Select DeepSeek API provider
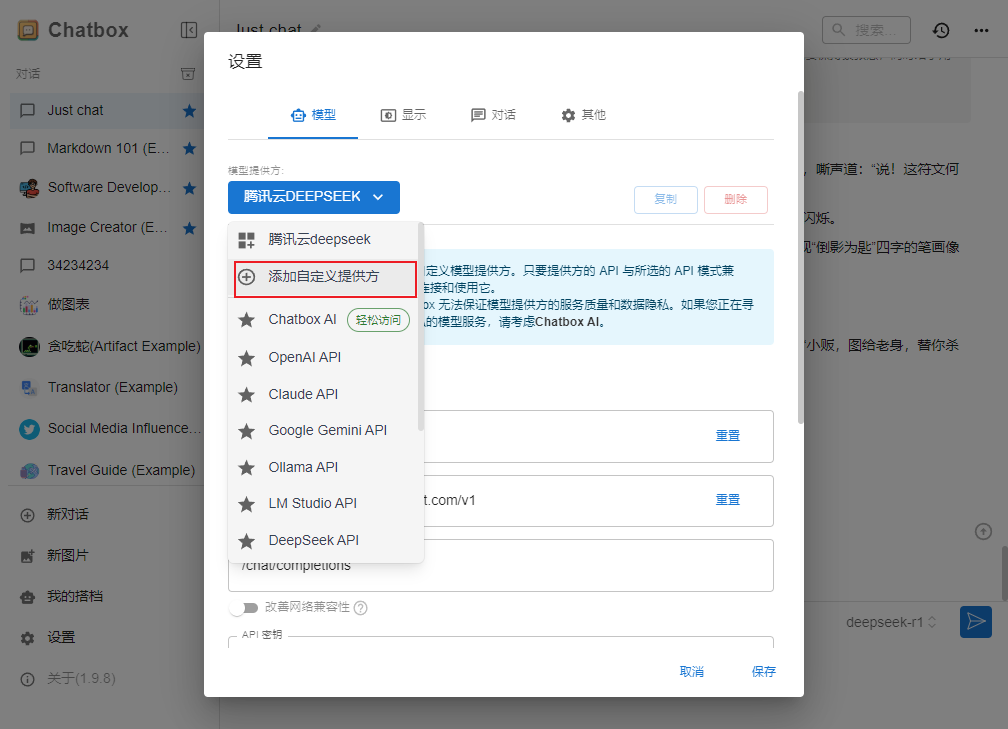This screenshot has height=729, width=1008. pyautogui.click(x=323, y=541)
